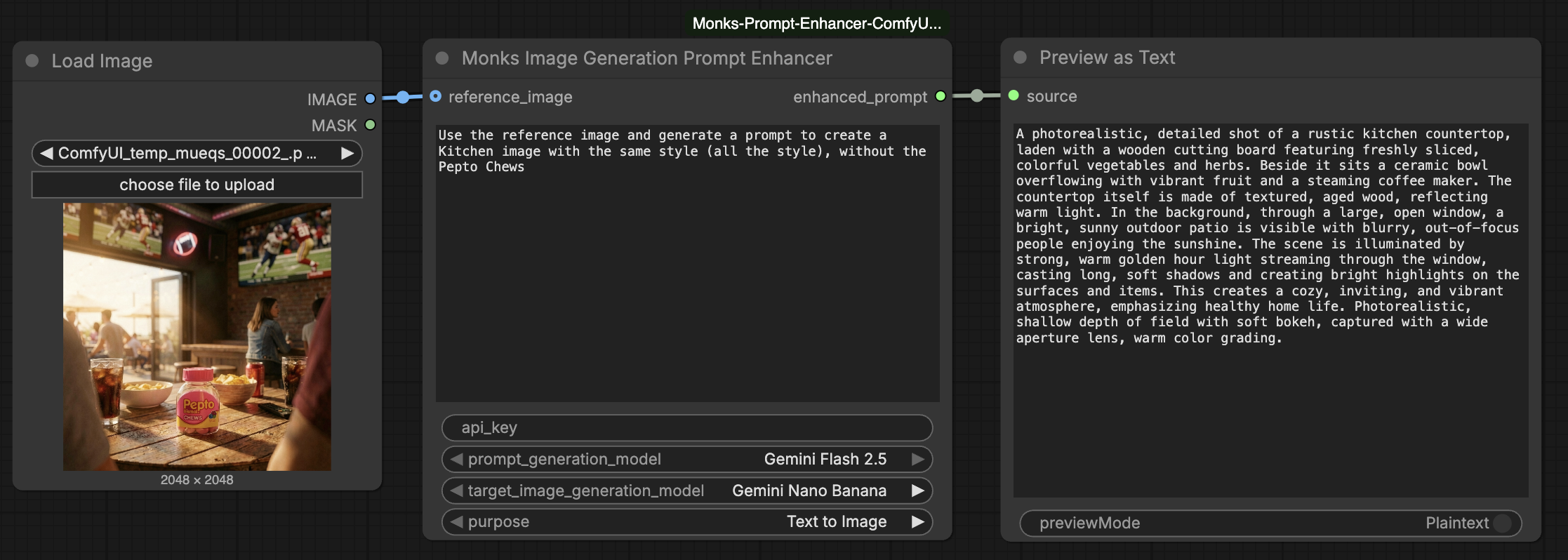
Task: Go to next image file with right arrow
Action: click(x=347, y=153)
